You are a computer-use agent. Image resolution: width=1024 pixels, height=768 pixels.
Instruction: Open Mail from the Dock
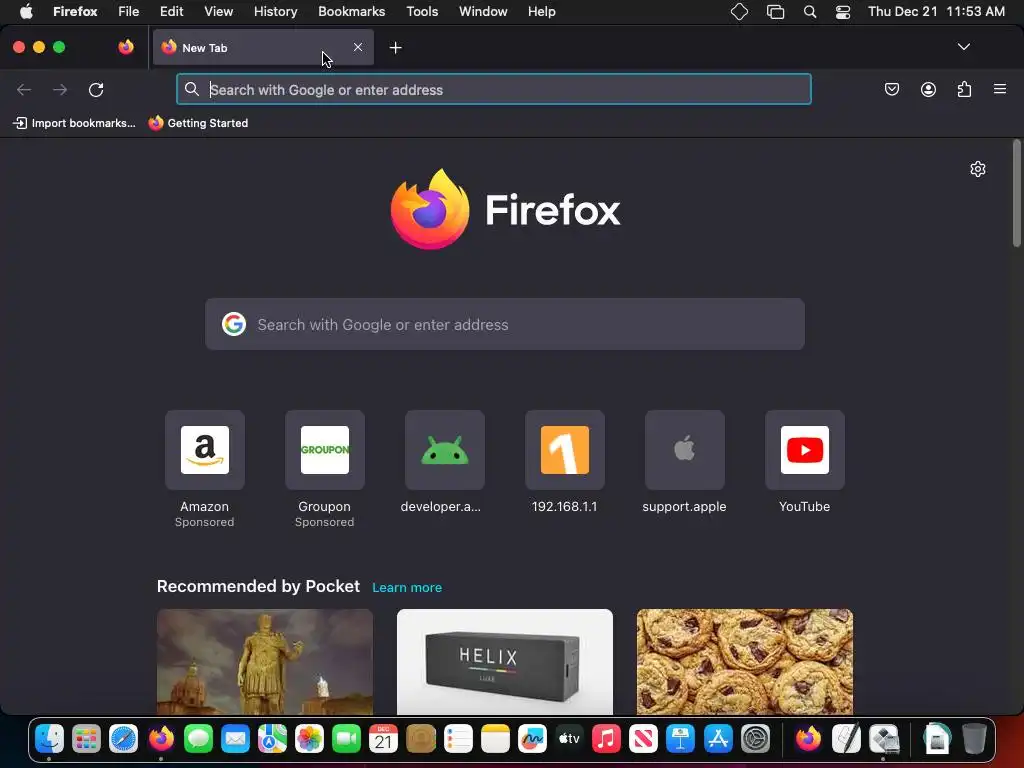235,739
